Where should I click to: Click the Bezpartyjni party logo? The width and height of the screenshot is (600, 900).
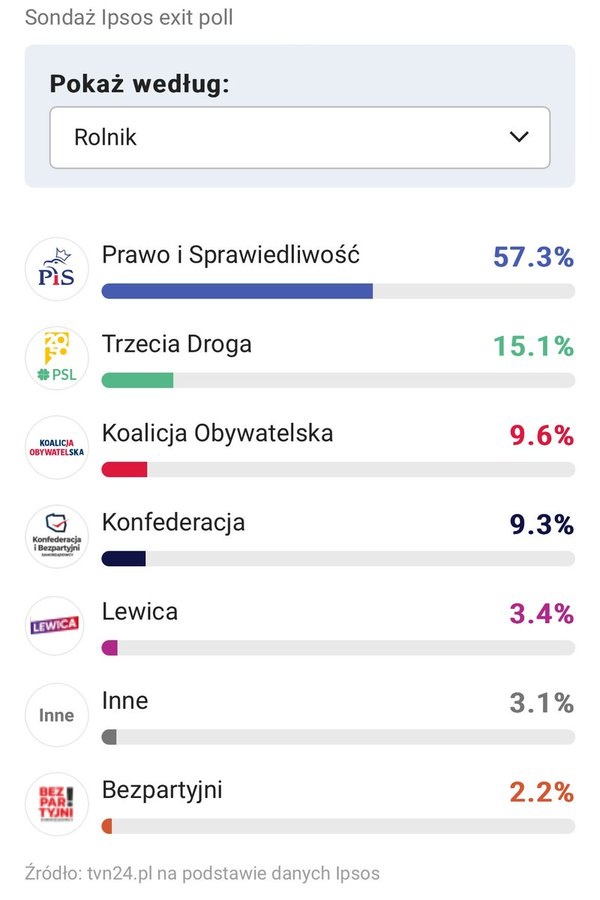click(x=57, y=804)
